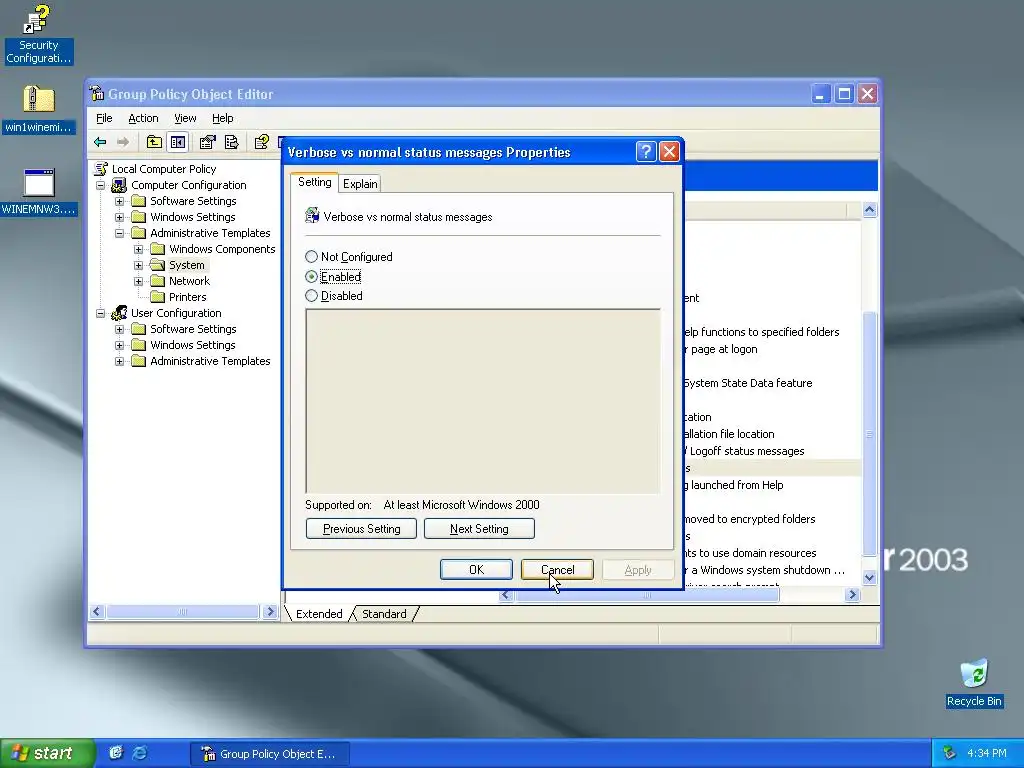Click the Previous Setting button
The height and width of the screenshot is (768, 1024).
coord(361,529)
